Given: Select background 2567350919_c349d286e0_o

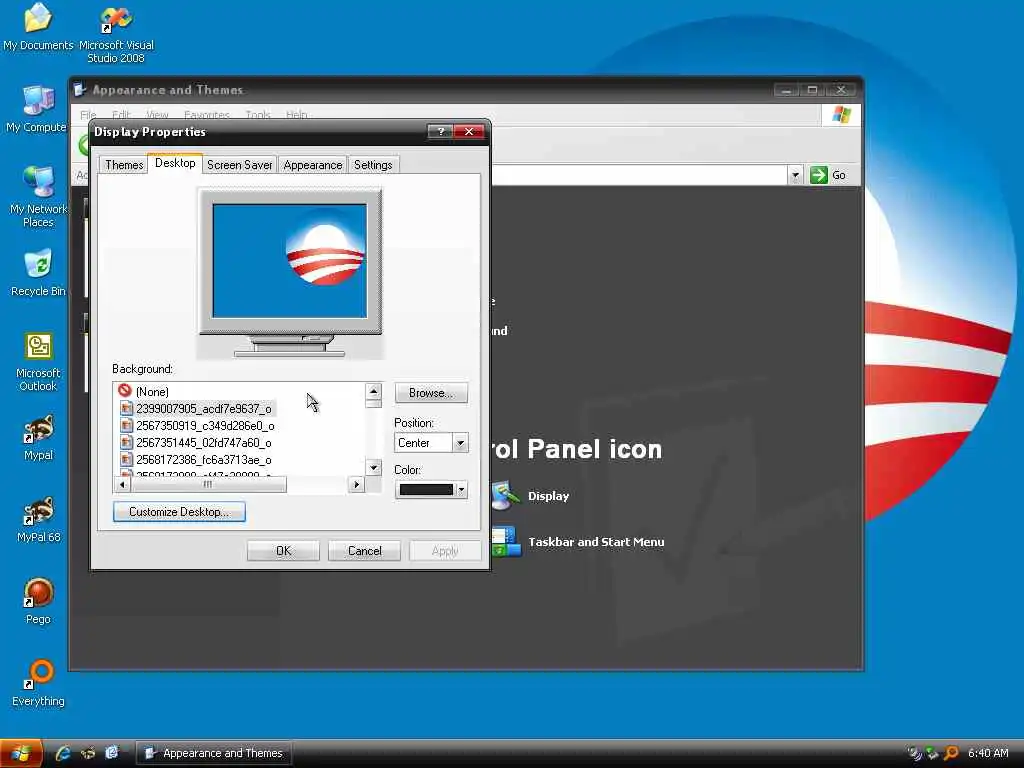Looking at the screenshot, I should coord(197,425).
